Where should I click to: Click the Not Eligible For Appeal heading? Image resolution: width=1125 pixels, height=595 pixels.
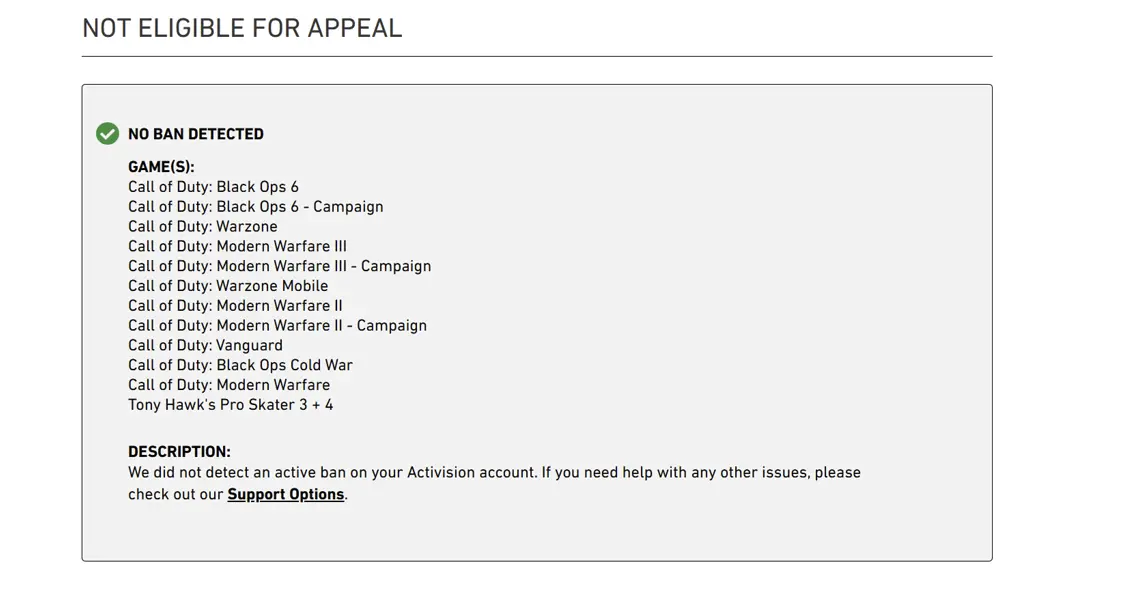(x=242, y=28)
